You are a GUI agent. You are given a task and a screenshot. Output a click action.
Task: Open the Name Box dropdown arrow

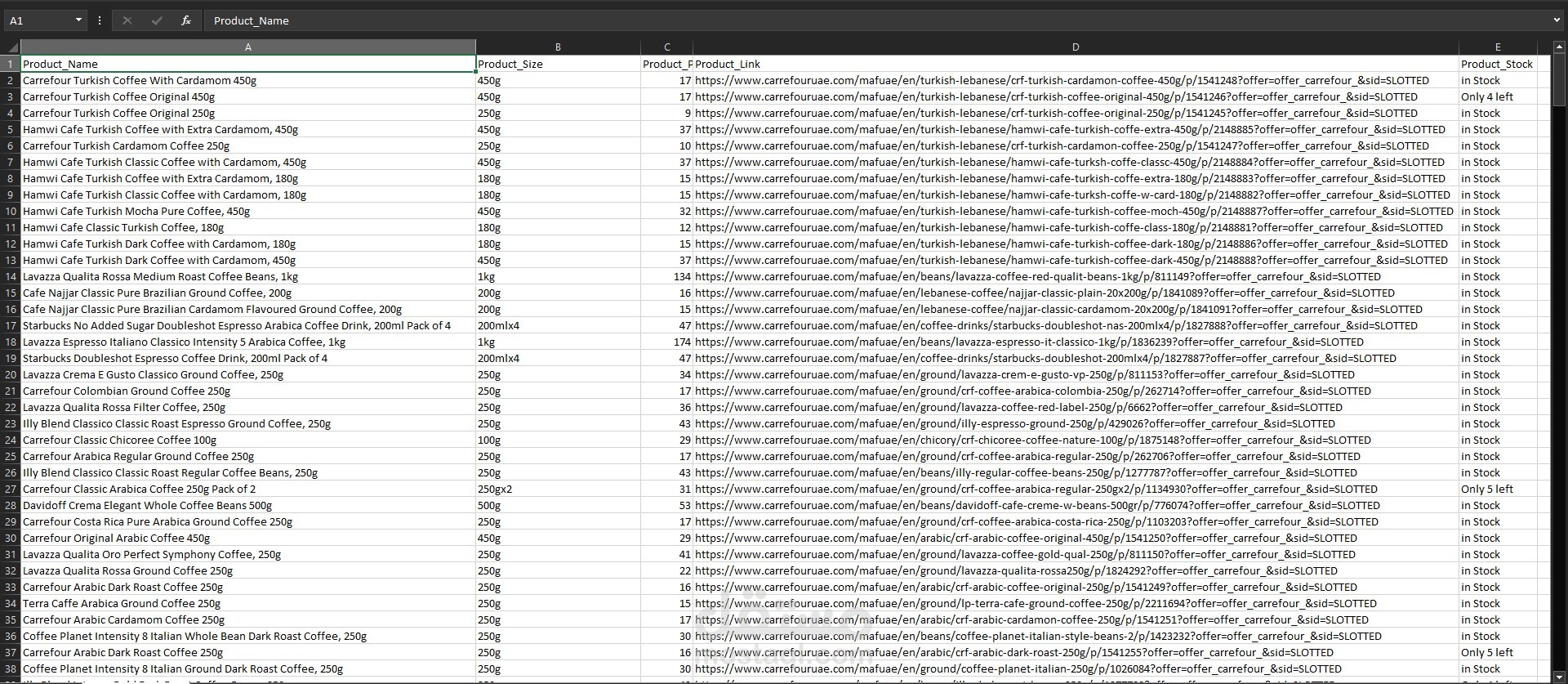[x=78, y=20]
